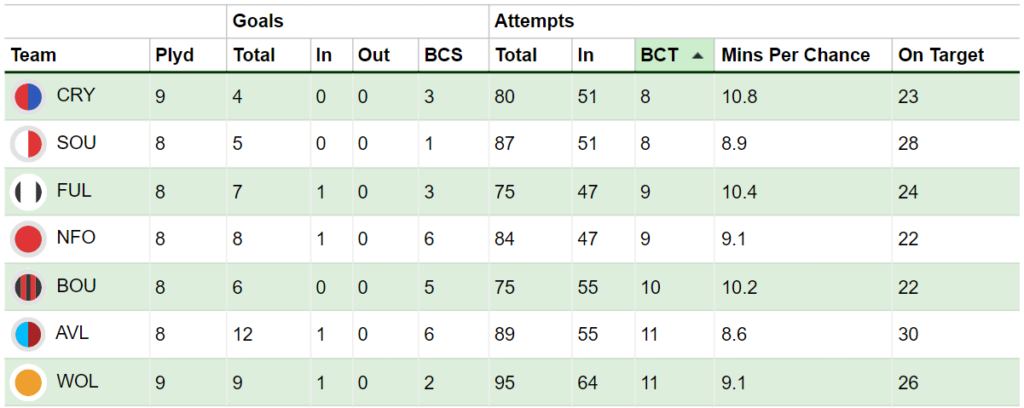Click the Goals Out column header
The image size is (1024, 408).
point(374,55)
